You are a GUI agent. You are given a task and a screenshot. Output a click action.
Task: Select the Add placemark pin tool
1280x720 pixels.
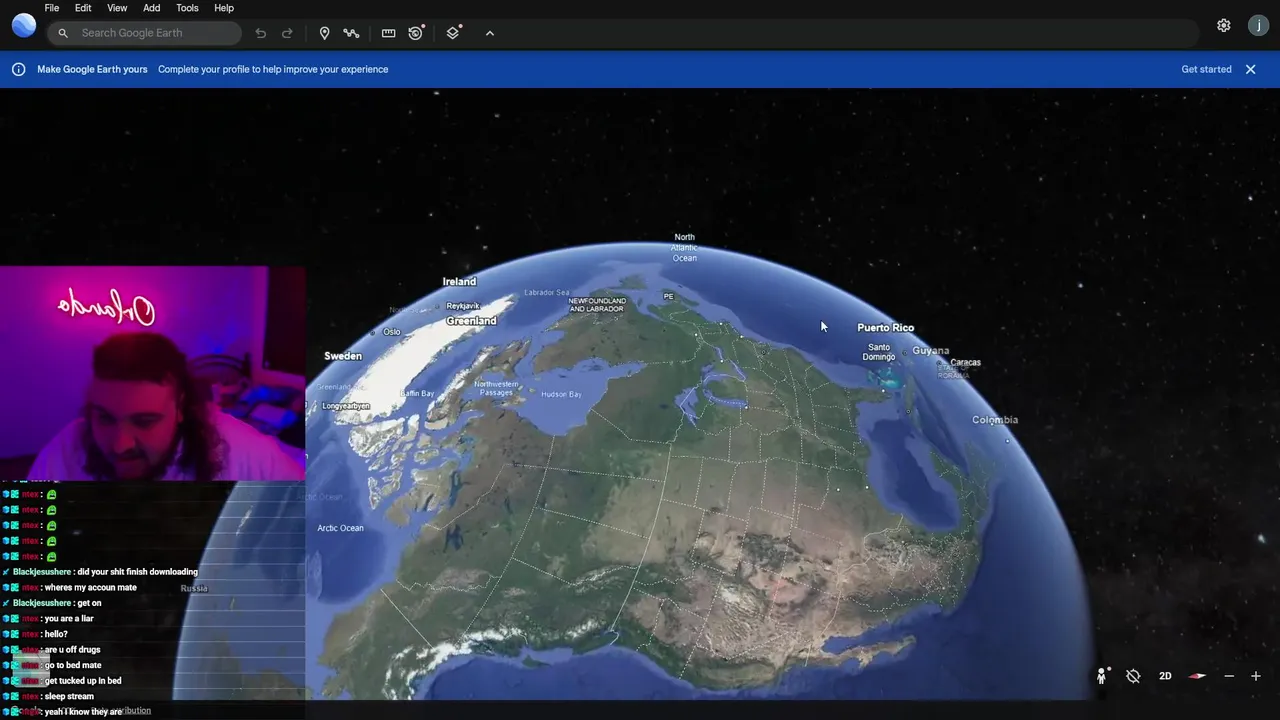point(324,33)
